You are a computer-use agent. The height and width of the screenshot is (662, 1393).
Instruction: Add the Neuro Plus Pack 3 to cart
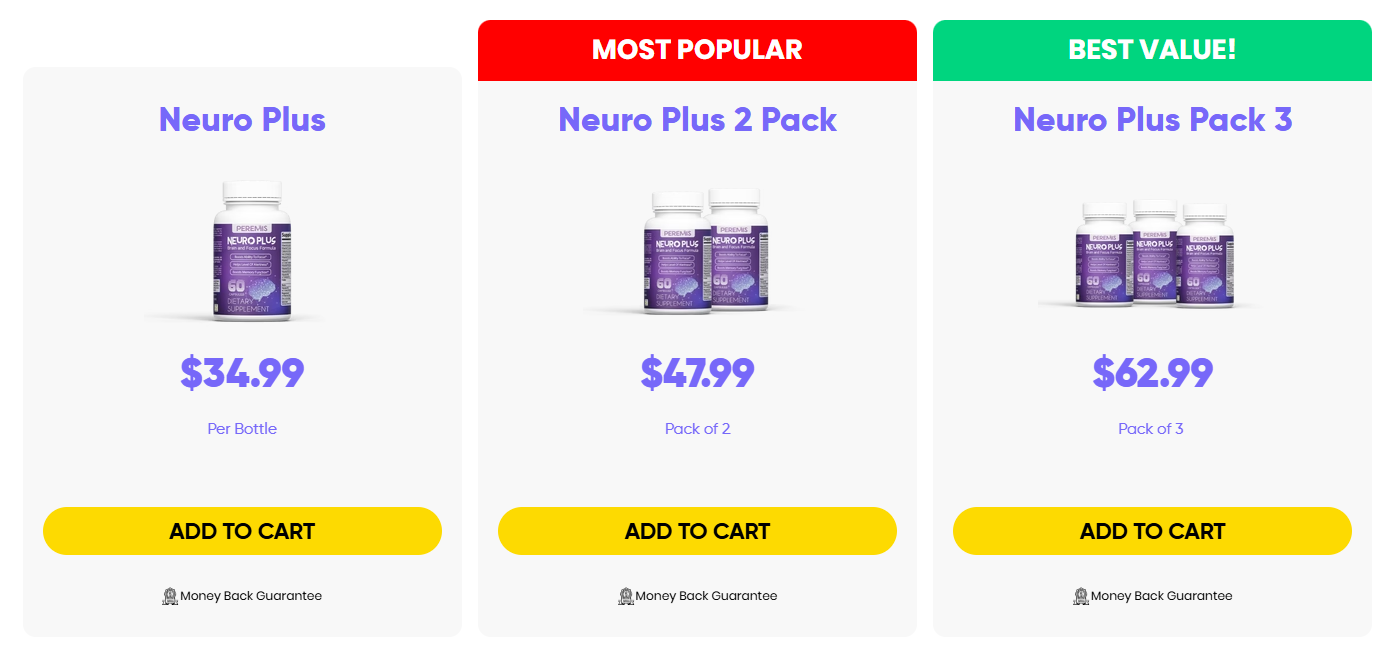point(1152,531)
